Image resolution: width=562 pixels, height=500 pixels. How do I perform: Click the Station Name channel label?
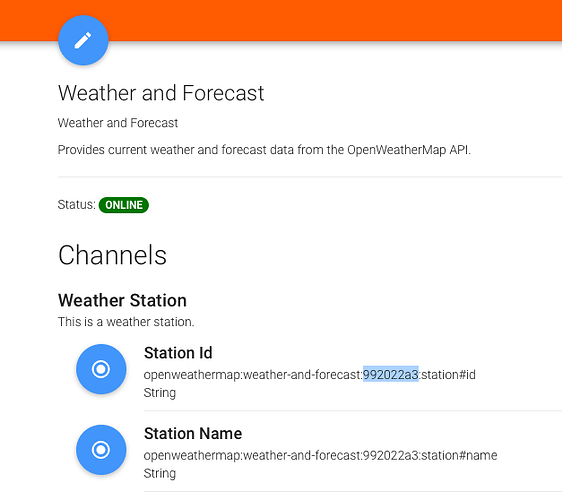[193, 434]
